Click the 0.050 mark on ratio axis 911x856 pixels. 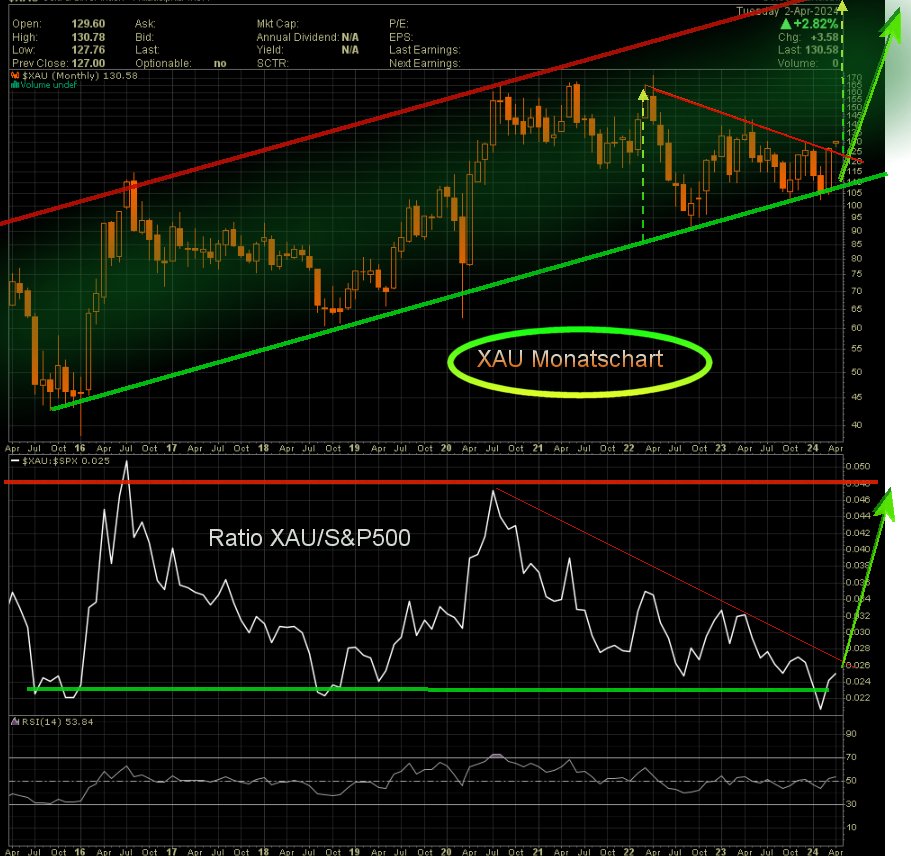pyautogui.click(x=858, y=466)
